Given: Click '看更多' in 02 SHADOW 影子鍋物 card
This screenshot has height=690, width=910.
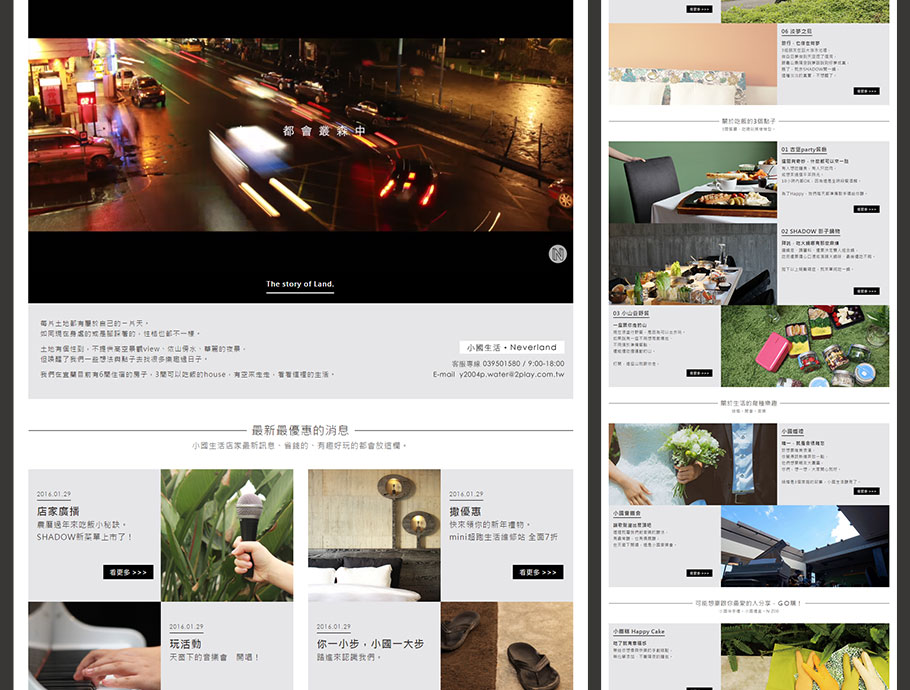Looking at the screenshot, I should coord(866,291).
